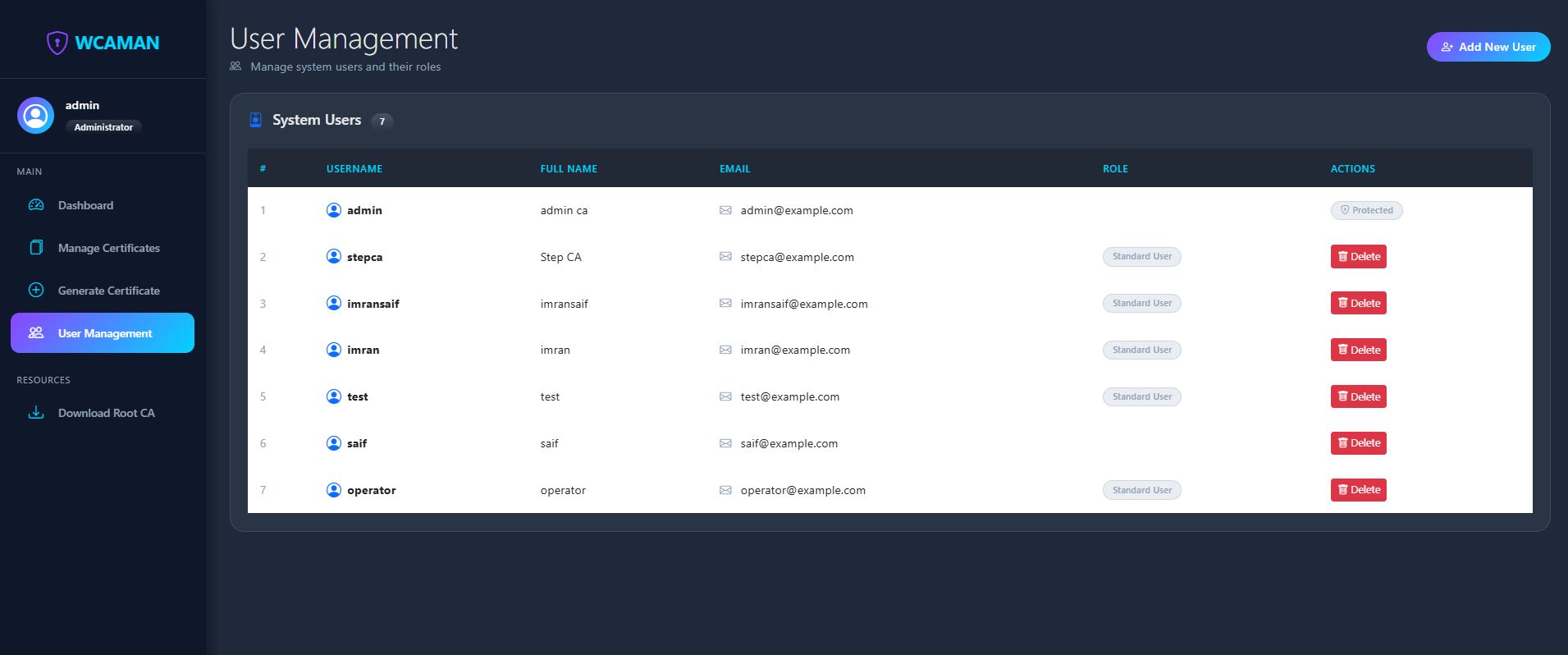This screenshot has height=655, width=1568.
Task: Click the user avatar icon beside admin username in table
Action: pos(334,210)
